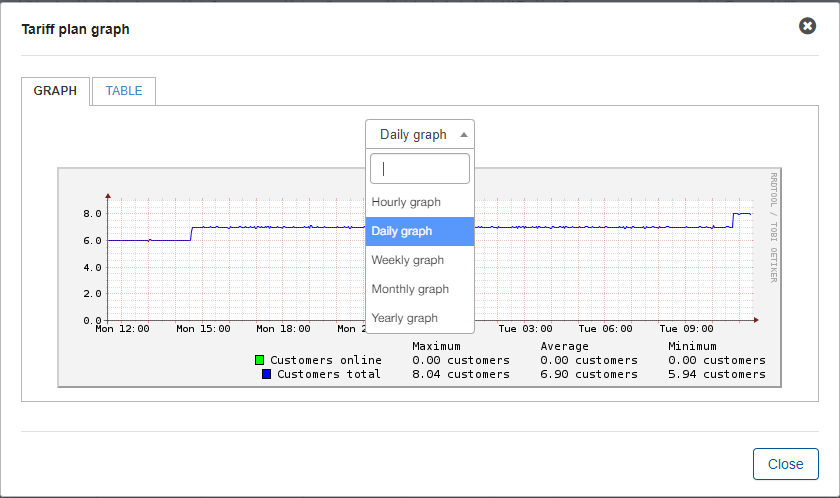Click the blue line step near Mon 15:00
The height and width of the screenshot is (498, 840).
[191, 234]
